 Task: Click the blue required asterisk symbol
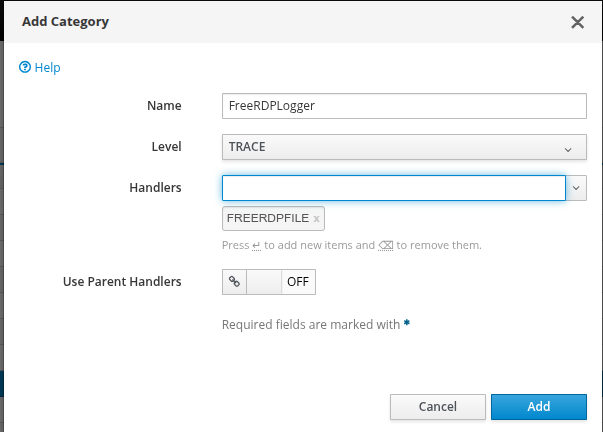(407, 324)
